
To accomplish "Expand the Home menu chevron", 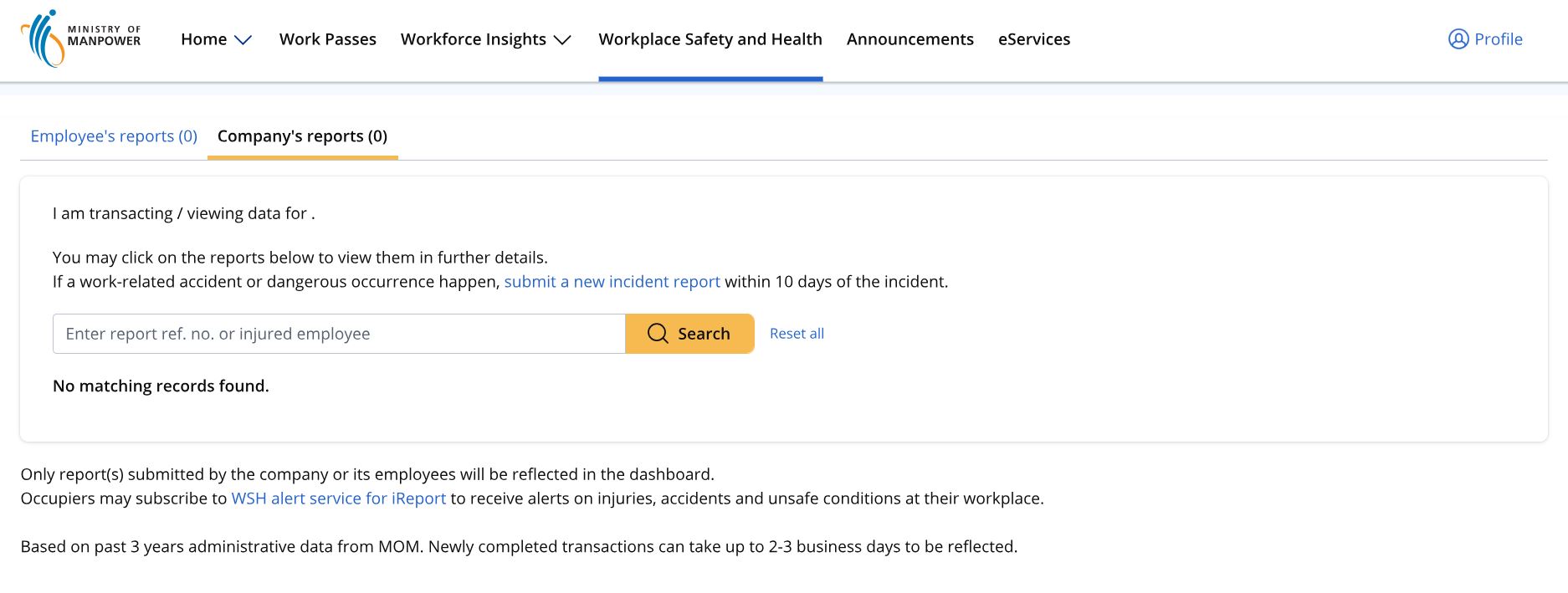I will click(243, 40).
